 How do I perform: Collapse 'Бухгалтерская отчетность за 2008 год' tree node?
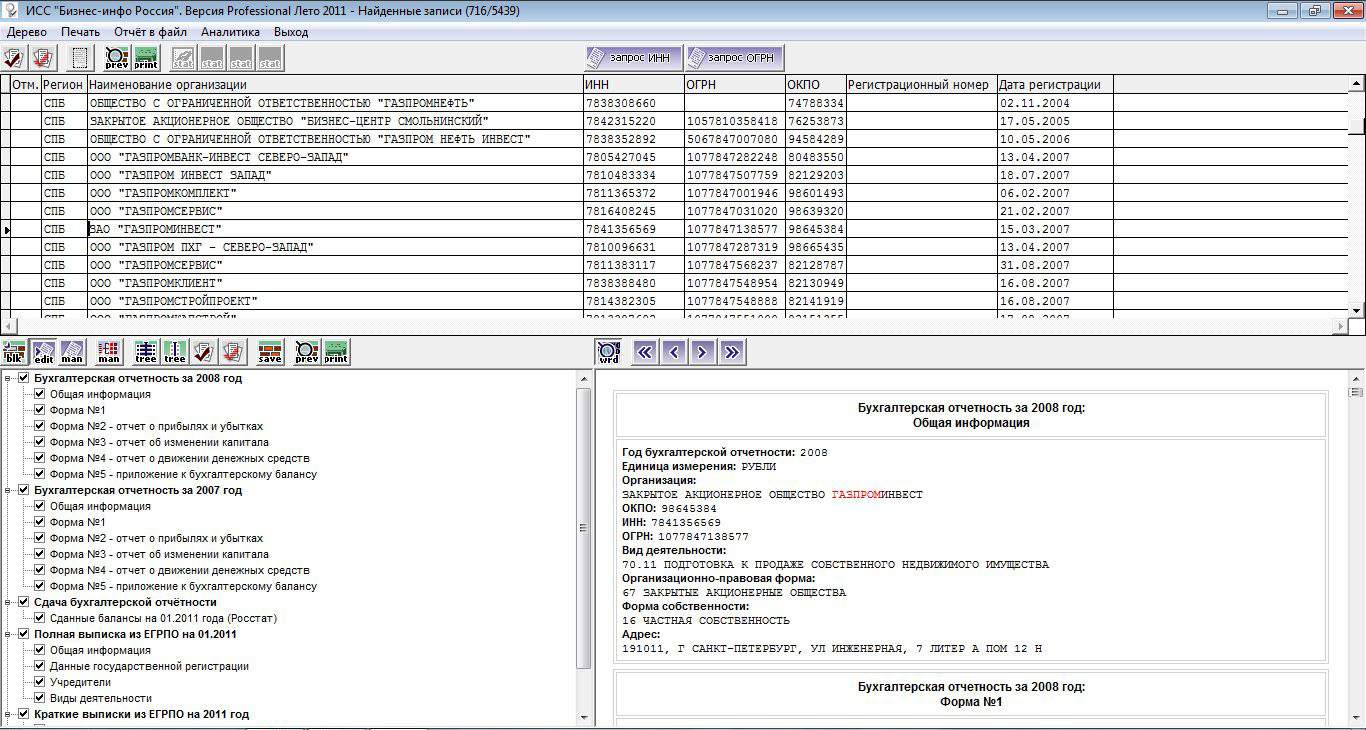9,378
